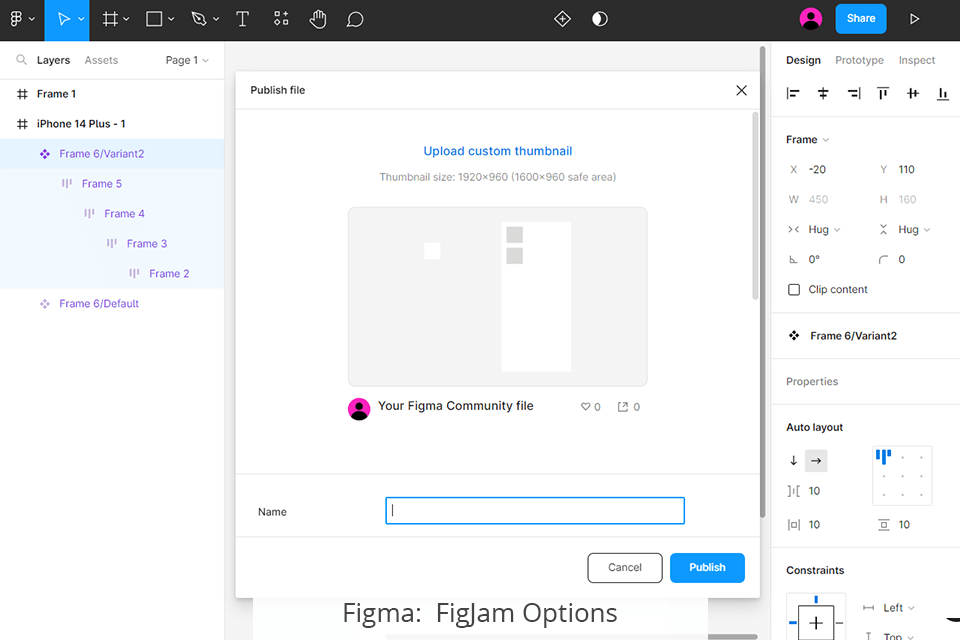
Task: Click Upload custom thumbnail link
Action: pos(498,151)
